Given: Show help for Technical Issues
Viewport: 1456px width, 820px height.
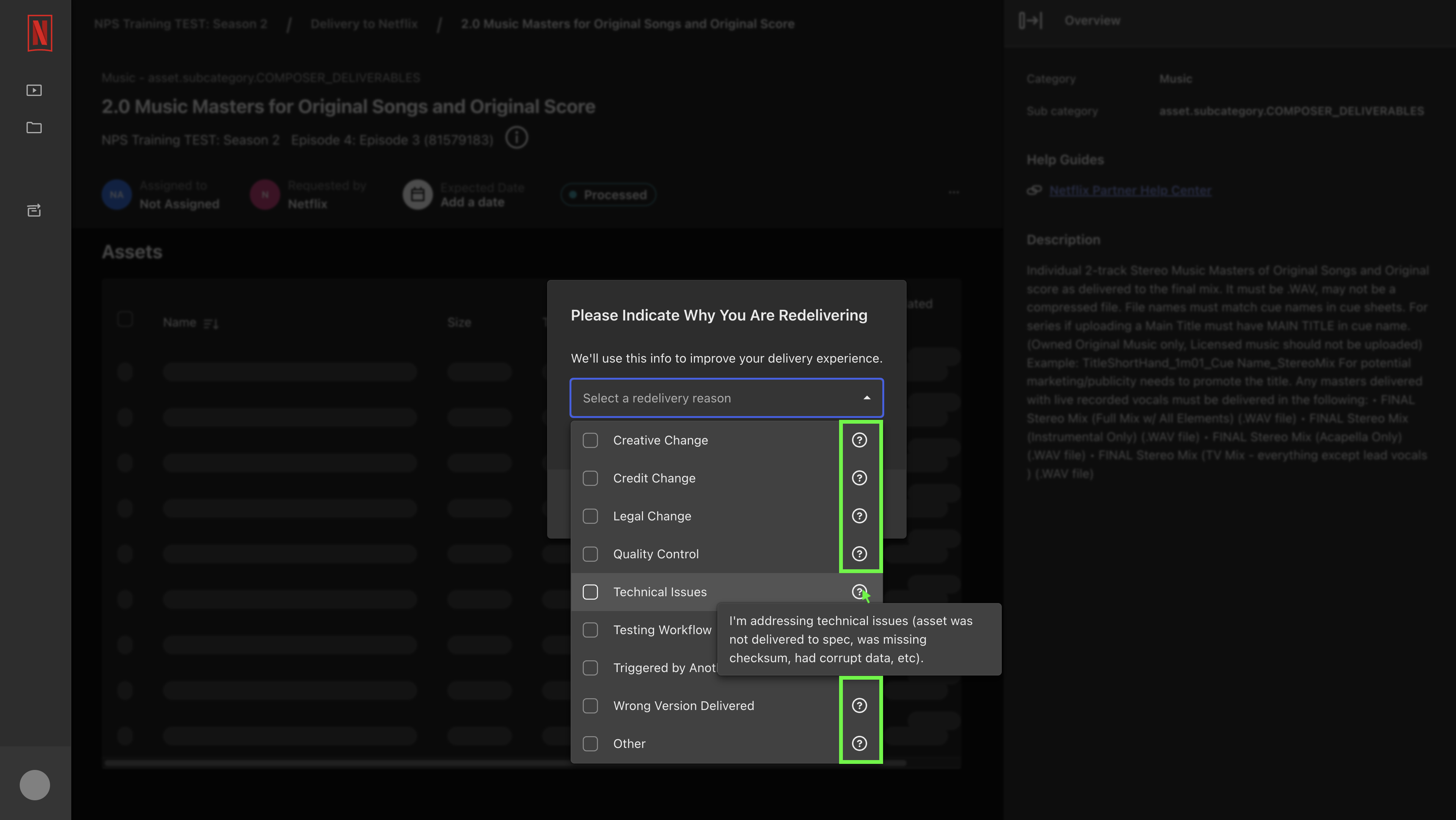Looking at the screenshot, I should 859,592.
